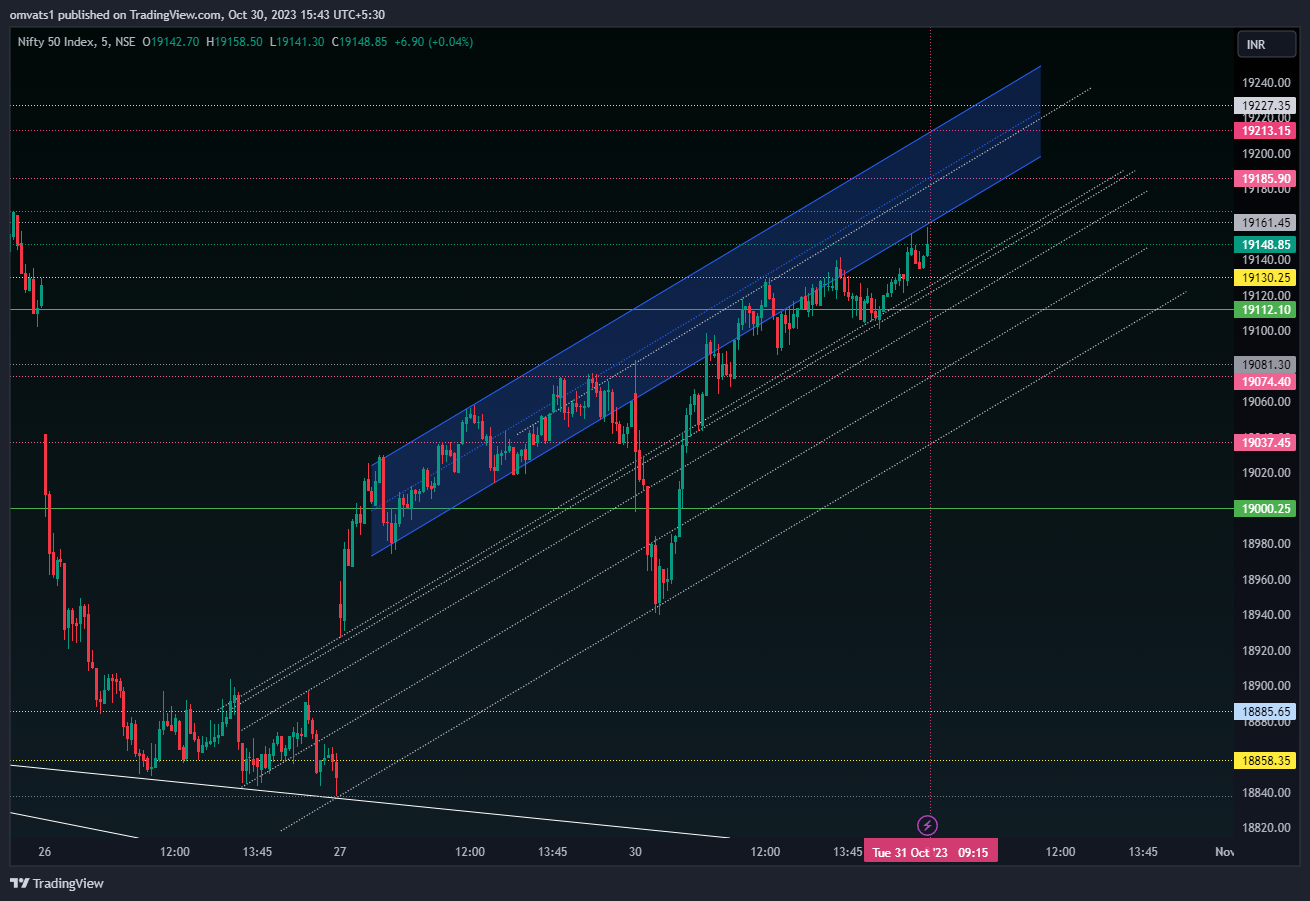The height and width of the screenshot is (901, 1310).
Task: Click the 27 date label on time axis
Action: tap(340, 852)
